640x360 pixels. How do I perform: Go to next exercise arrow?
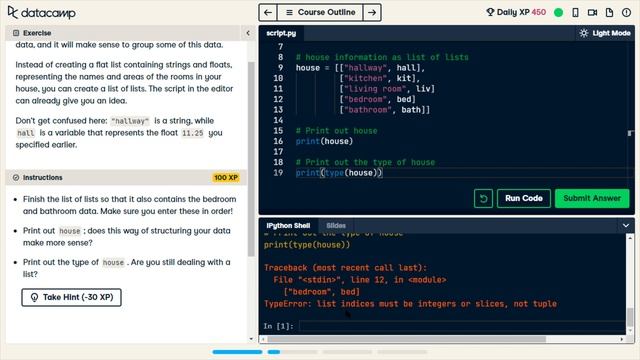(x=372, y=12)
